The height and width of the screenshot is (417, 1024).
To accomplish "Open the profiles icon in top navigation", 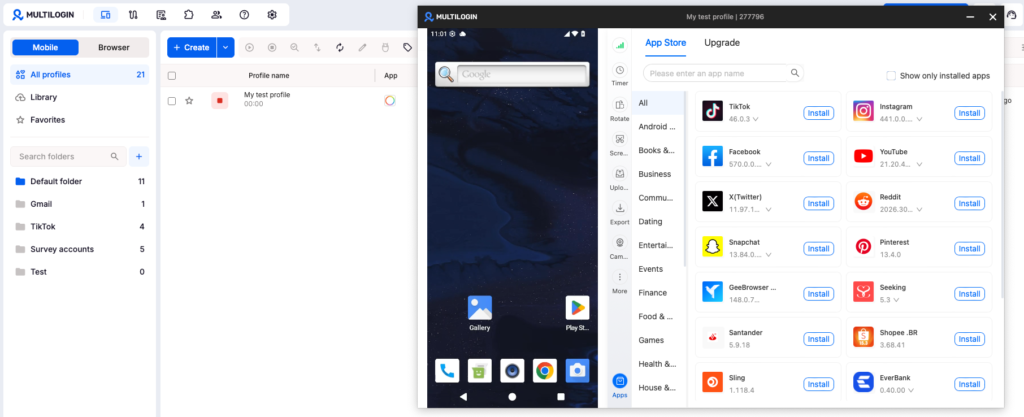I will click(x=105, y=14).
